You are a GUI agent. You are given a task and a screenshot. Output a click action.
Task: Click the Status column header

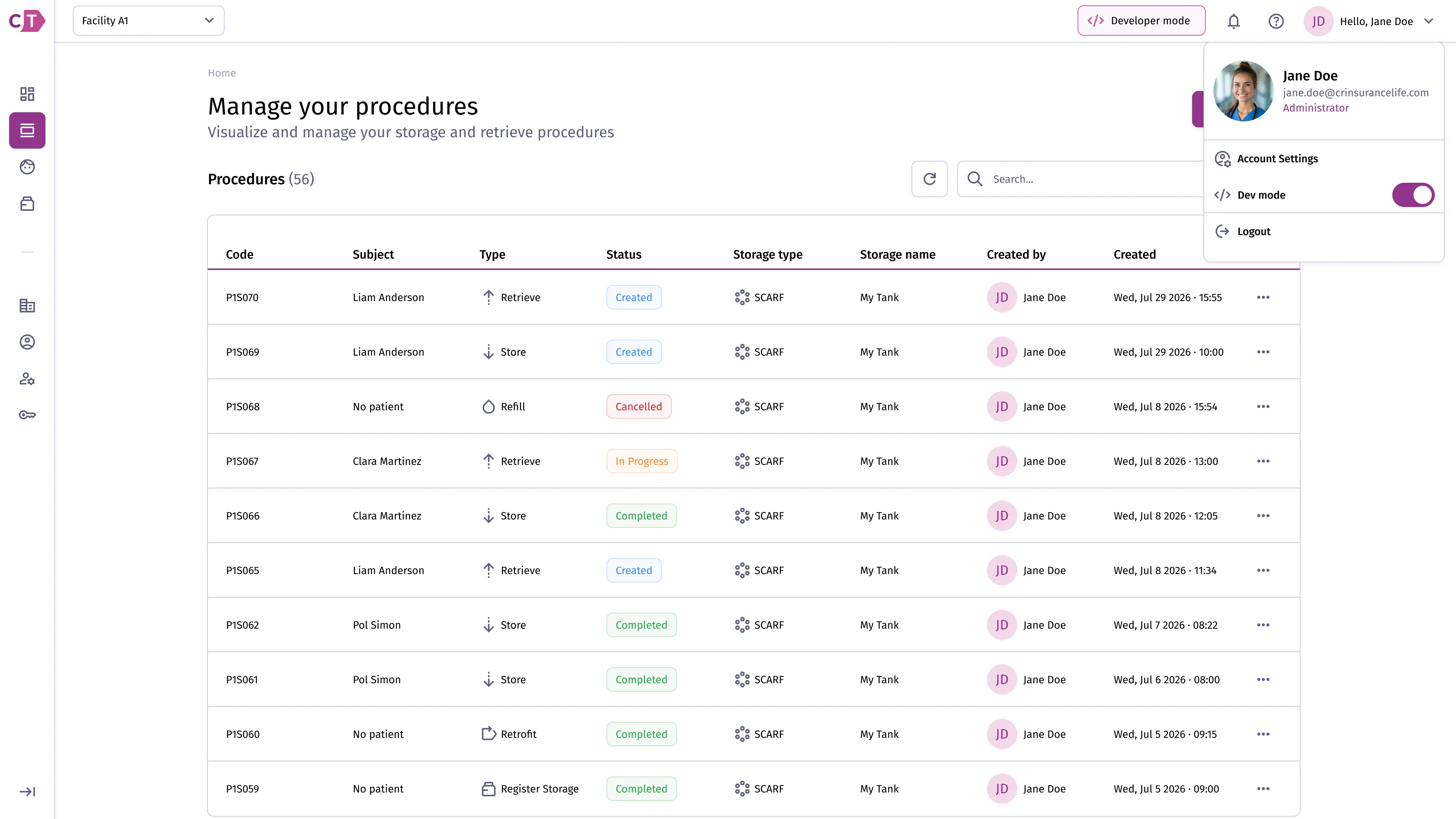(623, 254)
